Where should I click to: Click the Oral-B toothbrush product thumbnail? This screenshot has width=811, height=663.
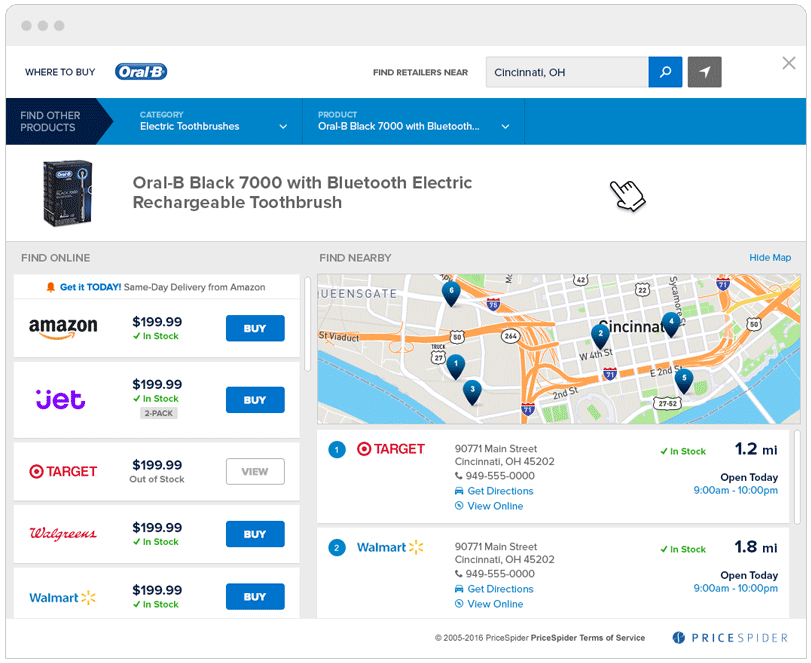(x=67, y=193)
